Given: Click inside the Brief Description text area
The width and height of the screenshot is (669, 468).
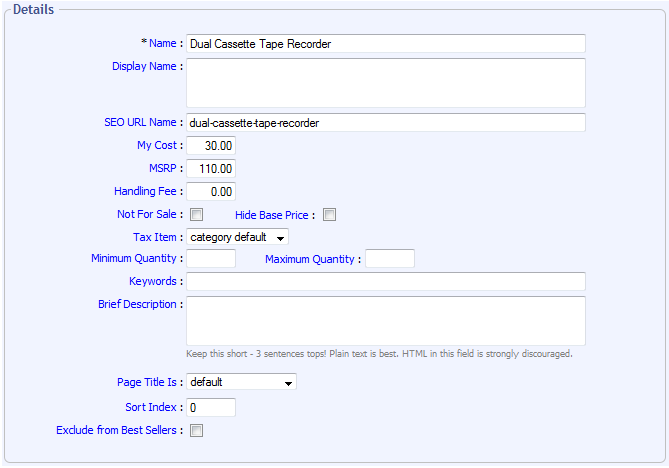Looking at the screenshot, I should [x=385, y=320].
